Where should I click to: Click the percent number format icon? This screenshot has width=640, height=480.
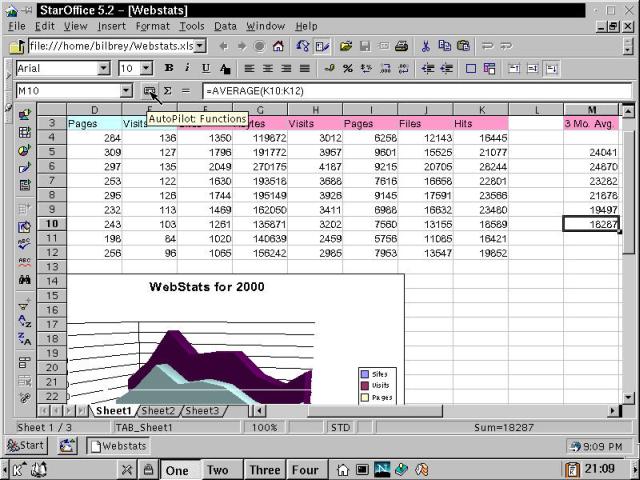click(x=347, y=69)
